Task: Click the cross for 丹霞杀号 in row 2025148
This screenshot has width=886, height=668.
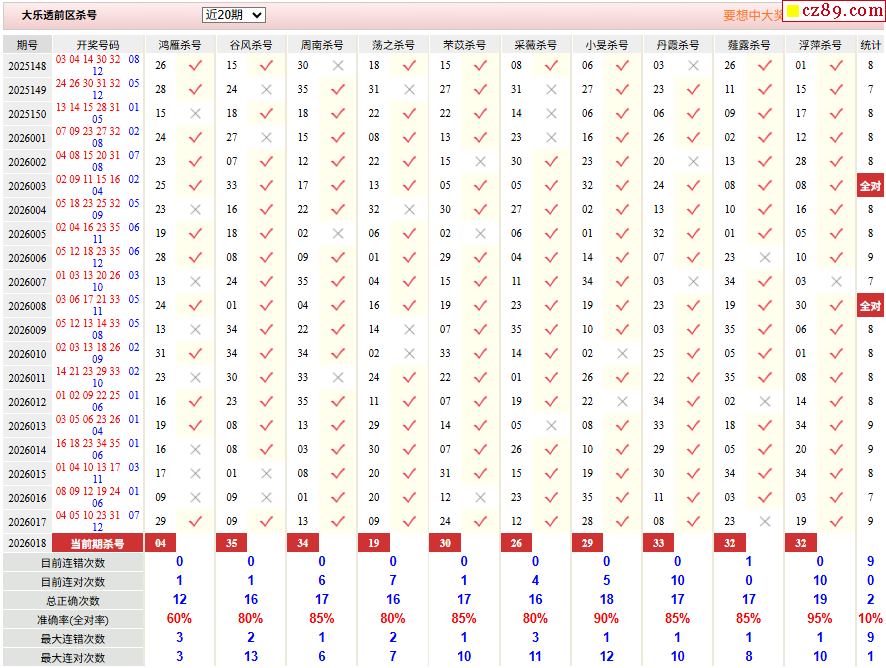Action: click(x=693, y=65)
